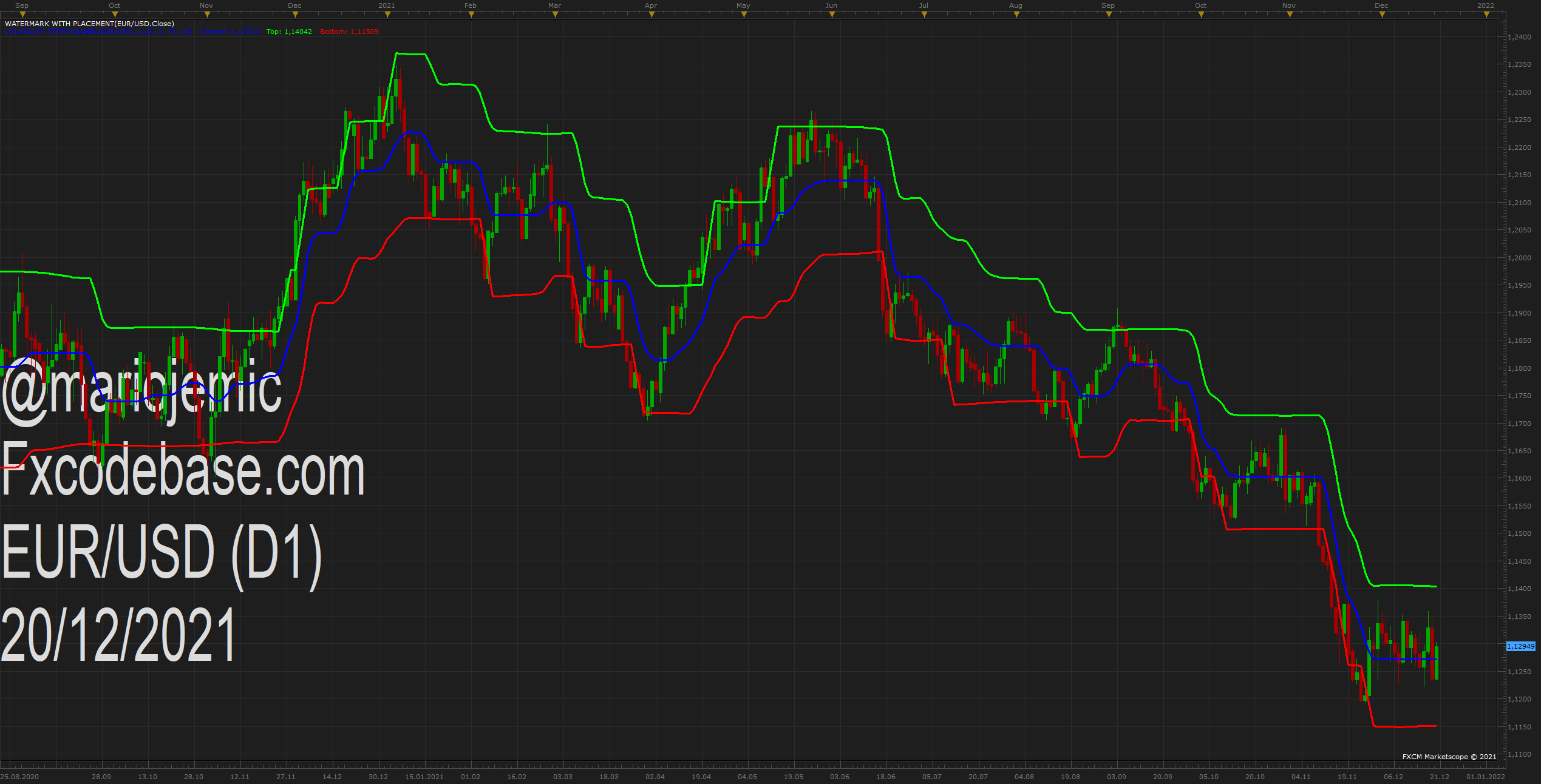Click the 1,2400 price axis label
The width and height of the screenshot is (1541, 784).
click(x=1519, y=37)
